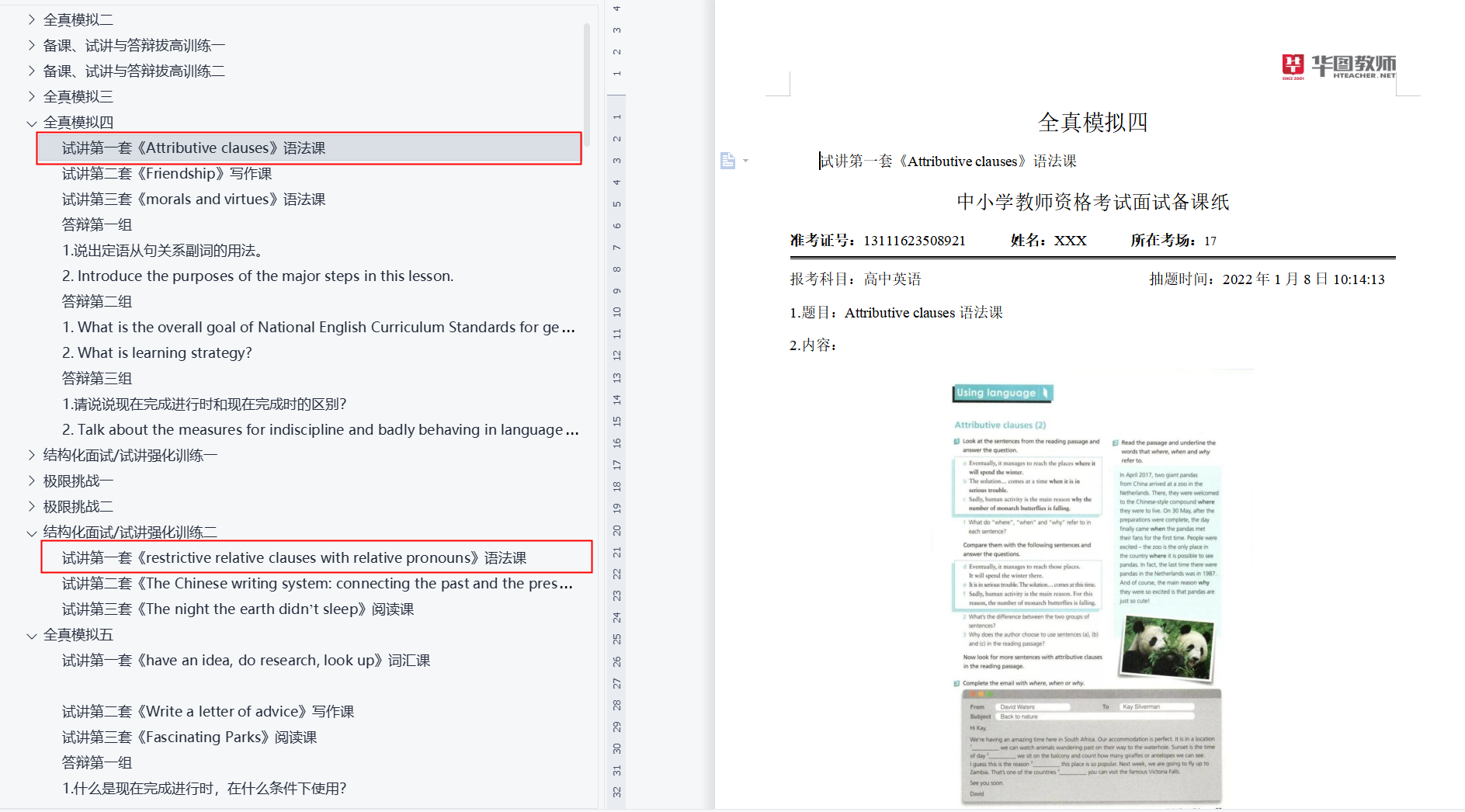1465x812 pixels.
Task: Expand the 极限挑战一 heading
Action: coord(32,481)
